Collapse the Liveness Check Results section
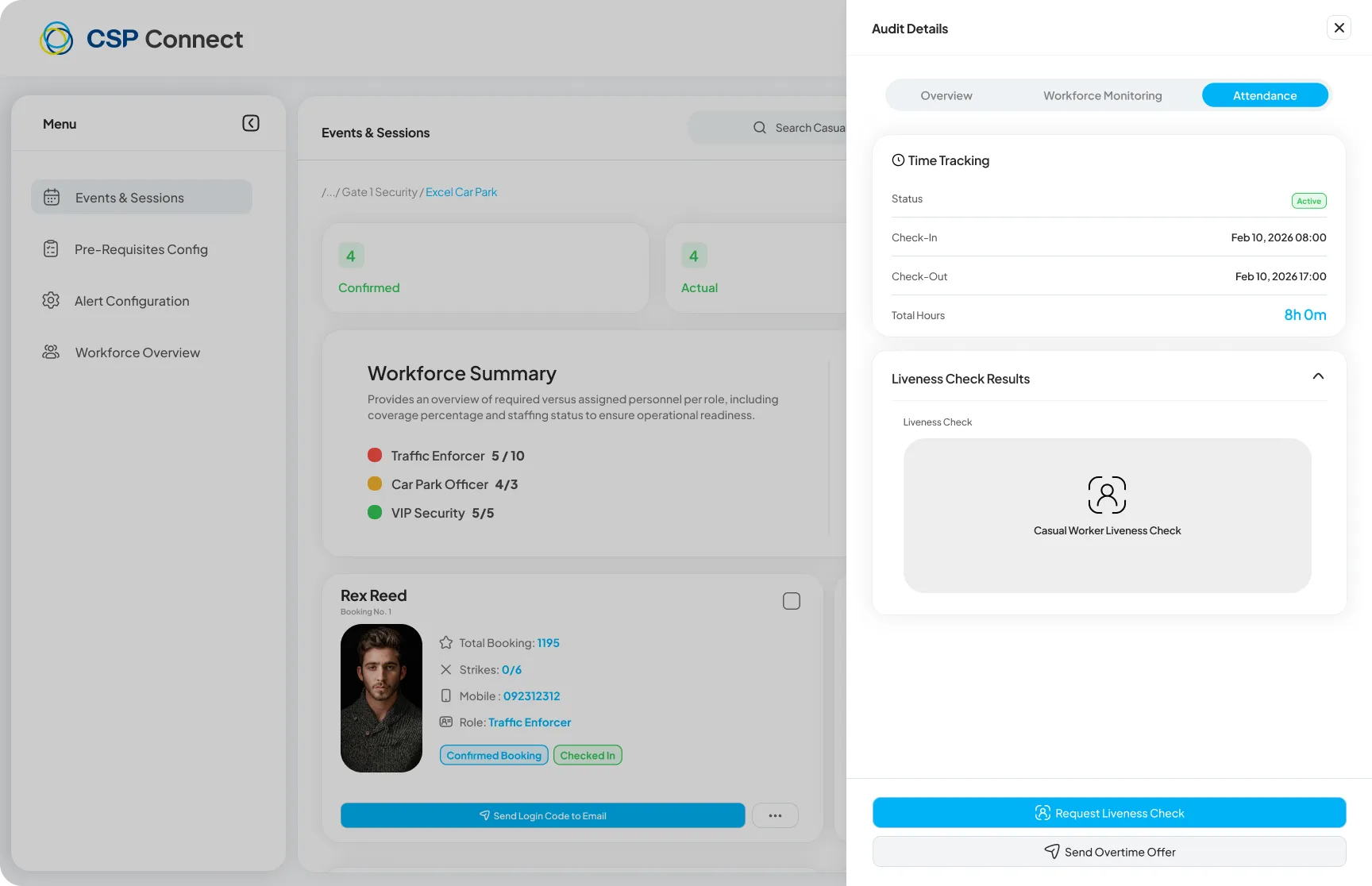The width and height of the screenshot is (1372, 886). click(1318, 376)
